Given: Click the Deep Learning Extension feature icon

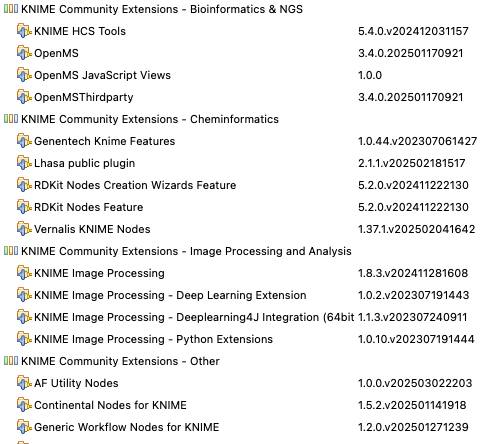Looking at the screenshot, I should coord(24,295).
